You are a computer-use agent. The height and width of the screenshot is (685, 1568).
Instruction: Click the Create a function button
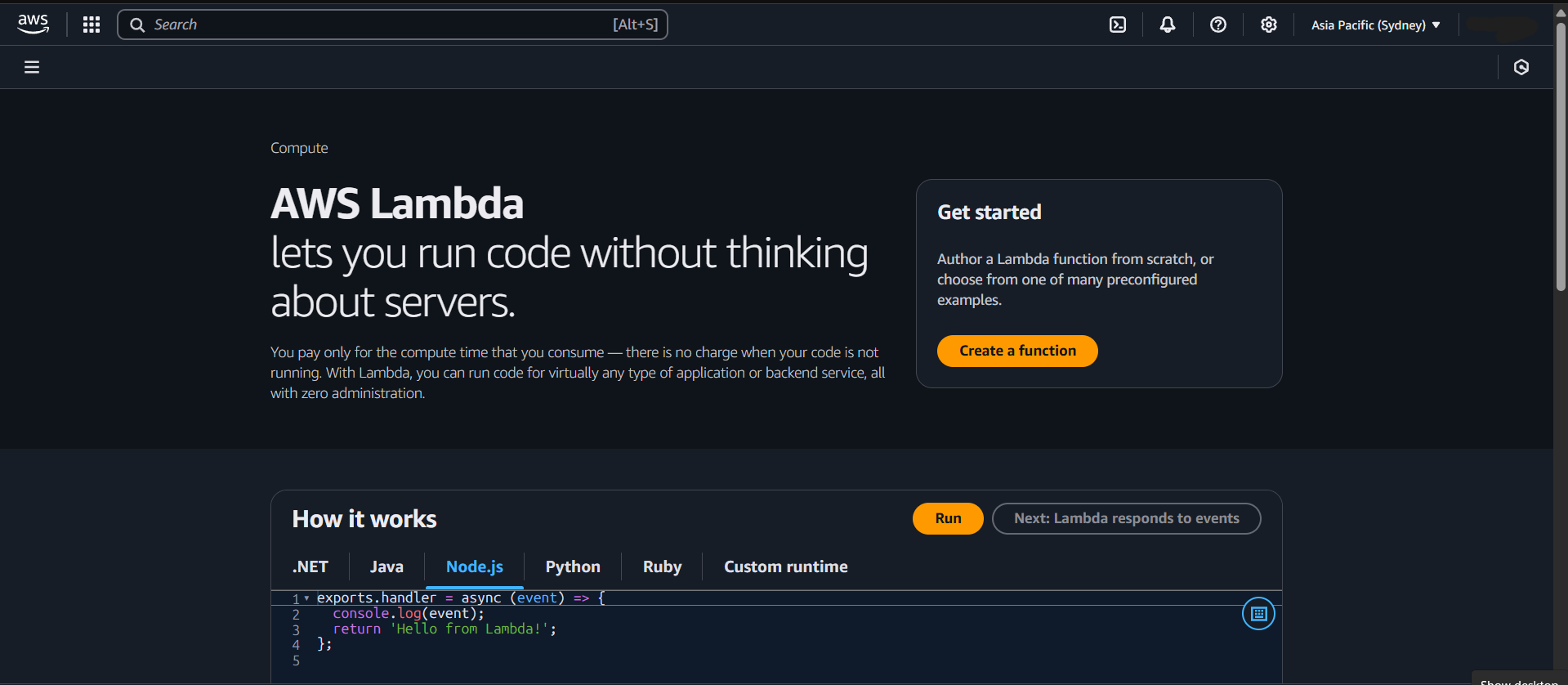[1017, 351]
